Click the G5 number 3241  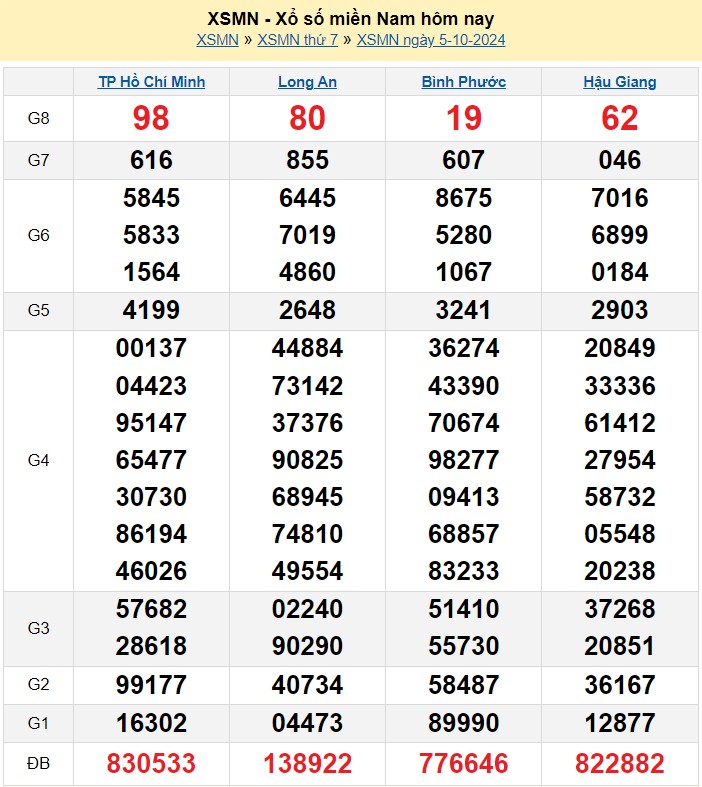pos(463,310)
